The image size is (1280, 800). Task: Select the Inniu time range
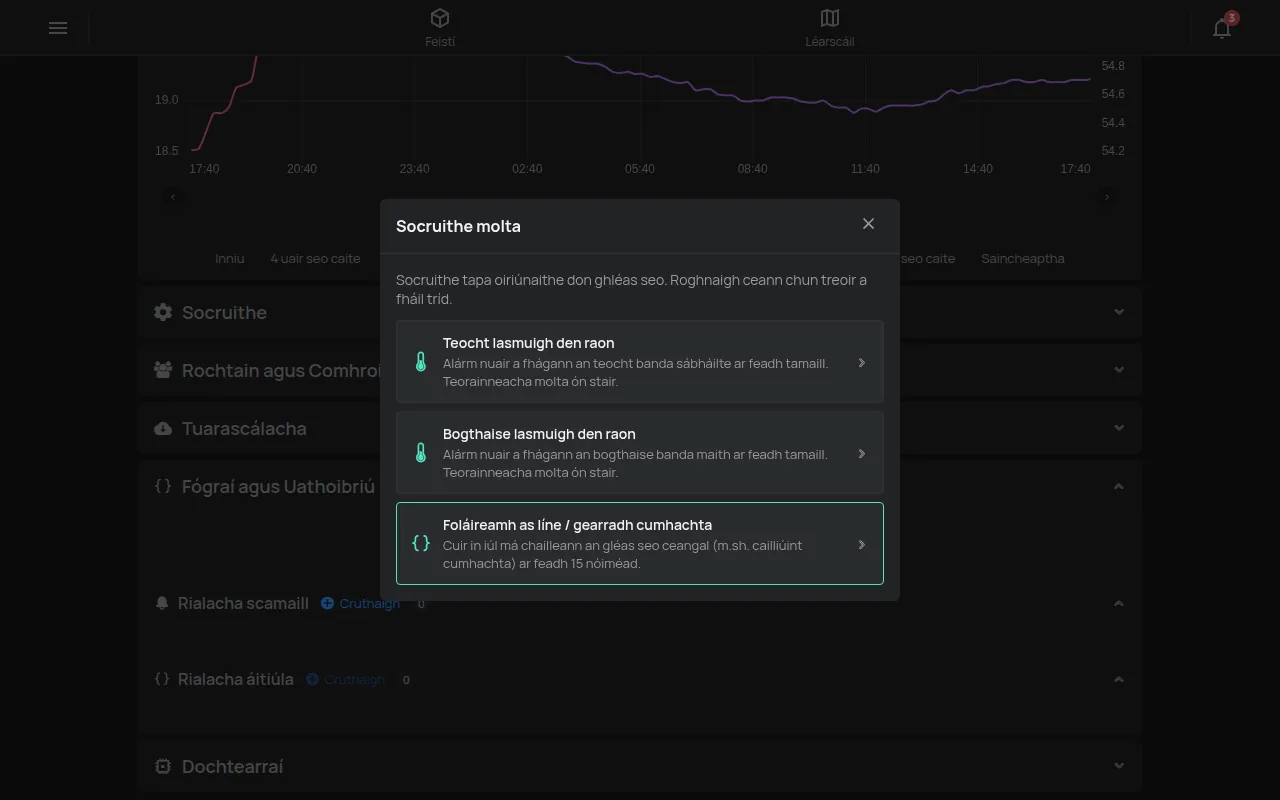[x=230, y=258]
